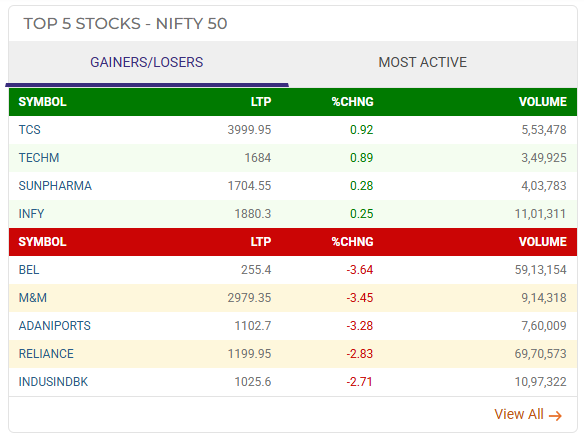Select the RELIANCE symbol link

click(46, 354)
